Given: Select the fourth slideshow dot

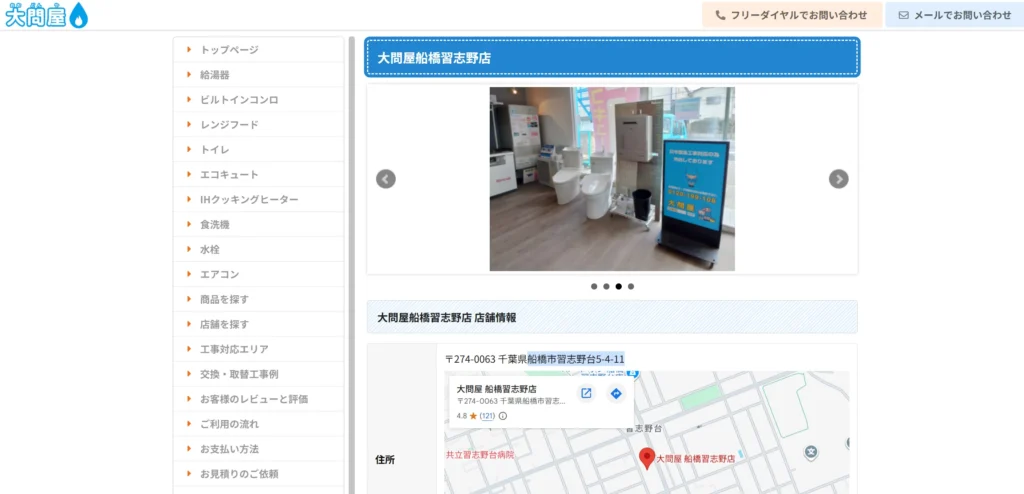Looking at the screenshot, I should 631,286.
